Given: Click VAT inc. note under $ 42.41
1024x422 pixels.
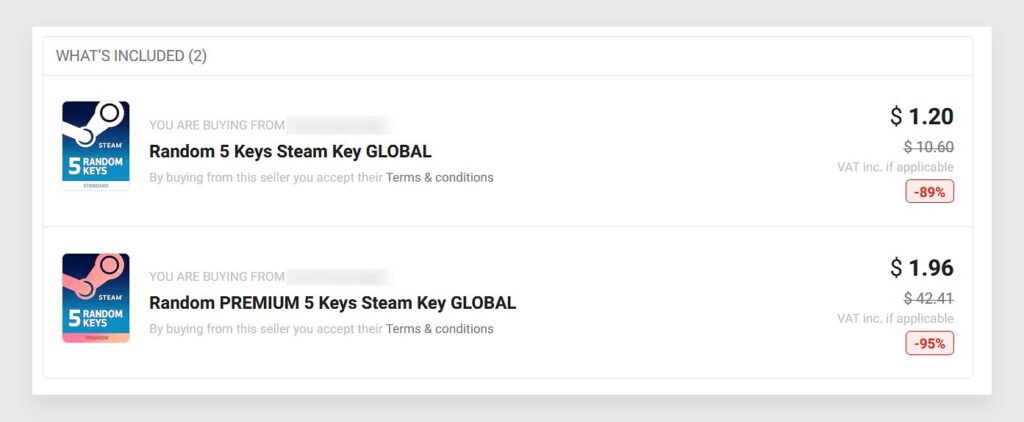Looking at the screenshot, I should click(895, 319).
